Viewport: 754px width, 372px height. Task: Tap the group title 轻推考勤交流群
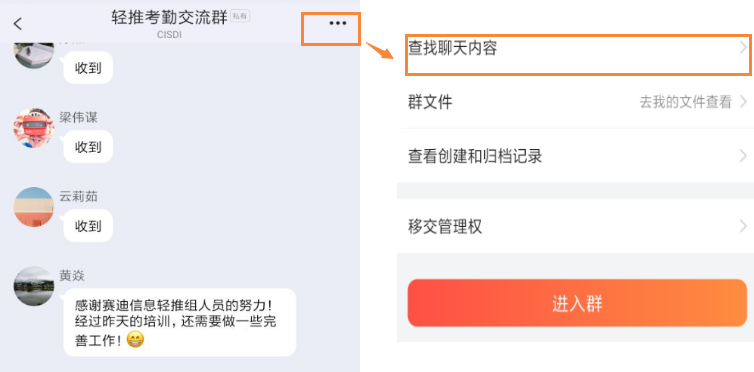[169, 17]
